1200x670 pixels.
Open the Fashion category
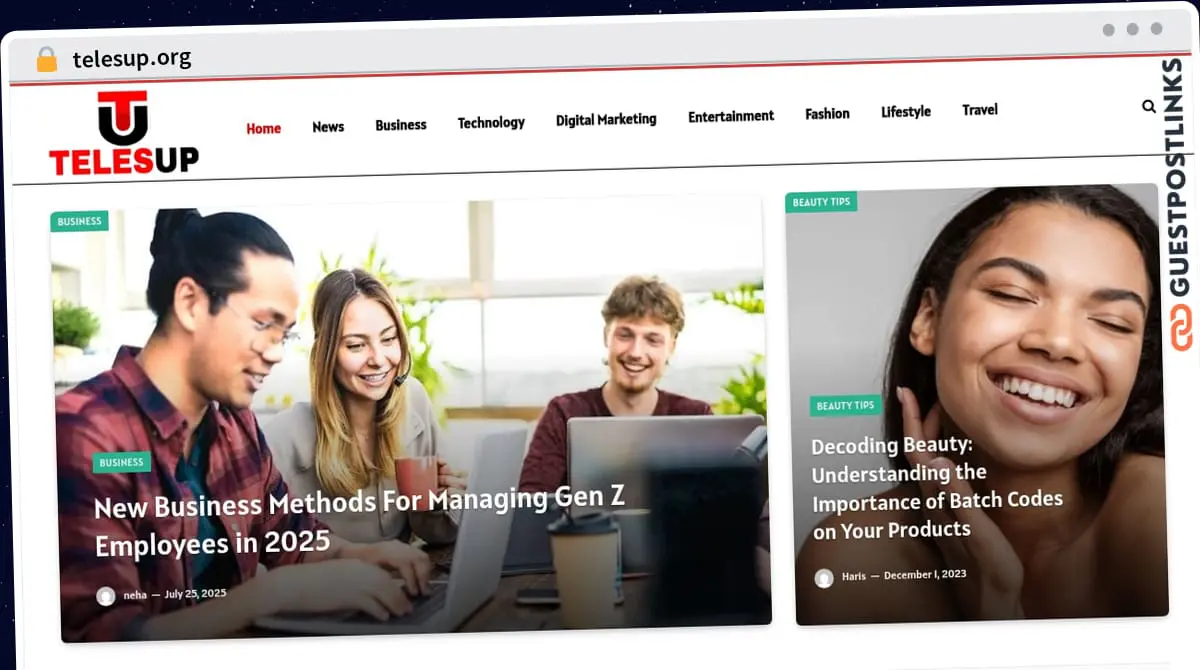[827, 114]
